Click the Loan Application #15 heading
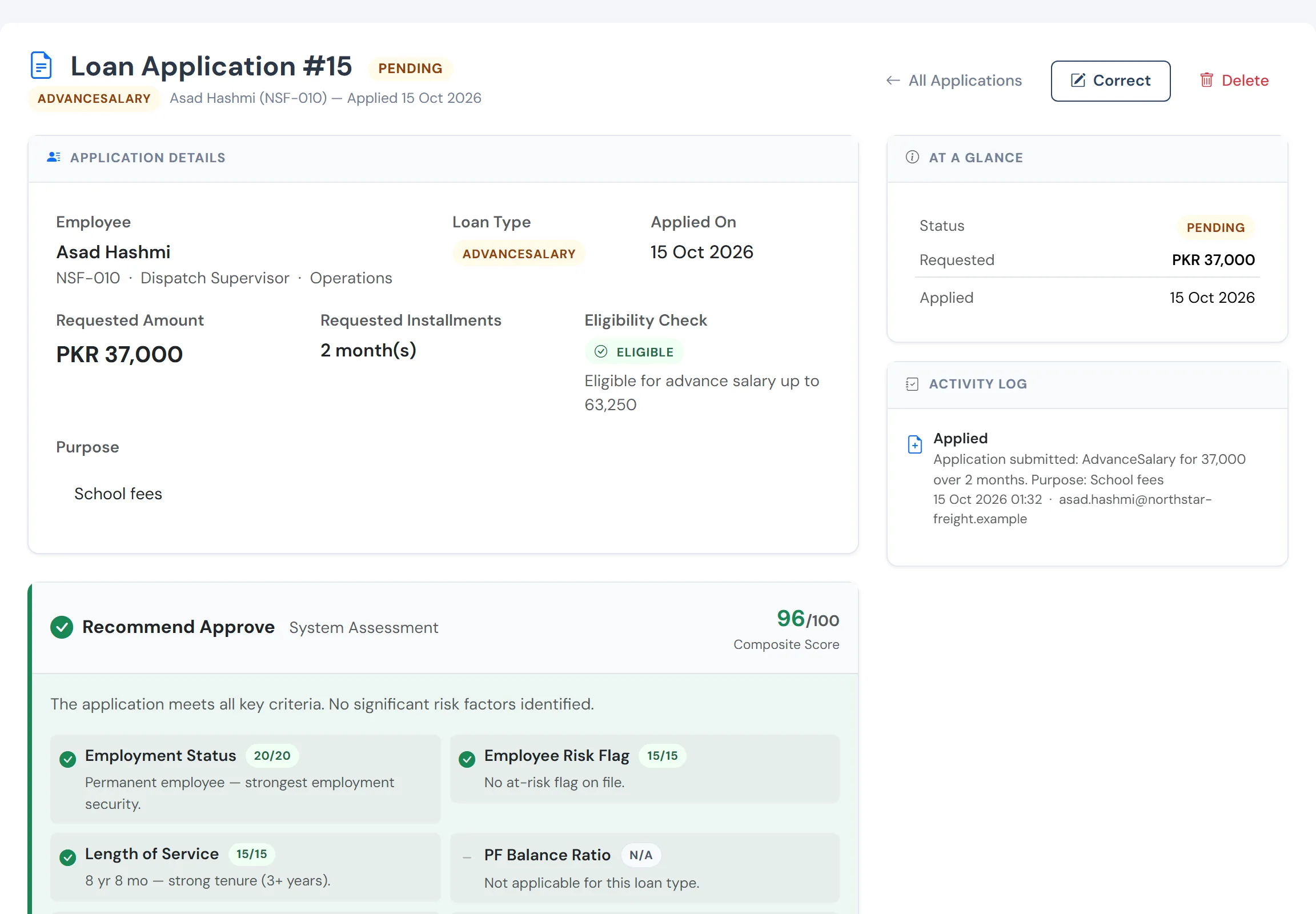The width and height of the screenshot is (1316, 914). point(211,66)
